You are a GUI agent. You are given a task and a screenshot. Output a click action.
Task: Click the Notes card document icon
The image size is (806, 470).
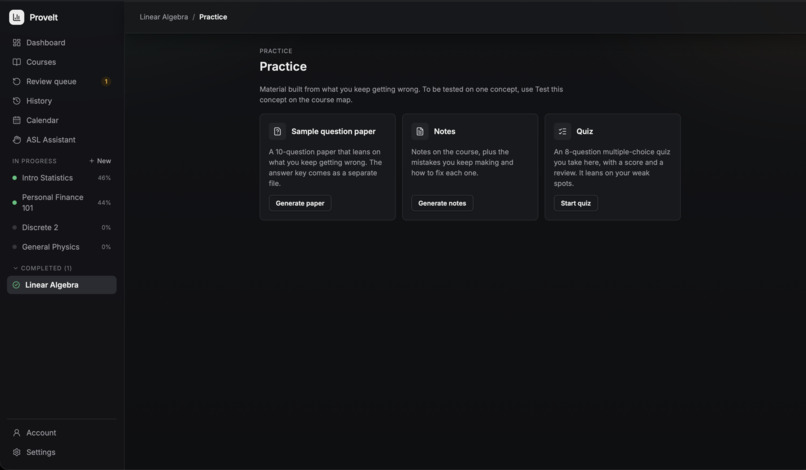(419, 132)
